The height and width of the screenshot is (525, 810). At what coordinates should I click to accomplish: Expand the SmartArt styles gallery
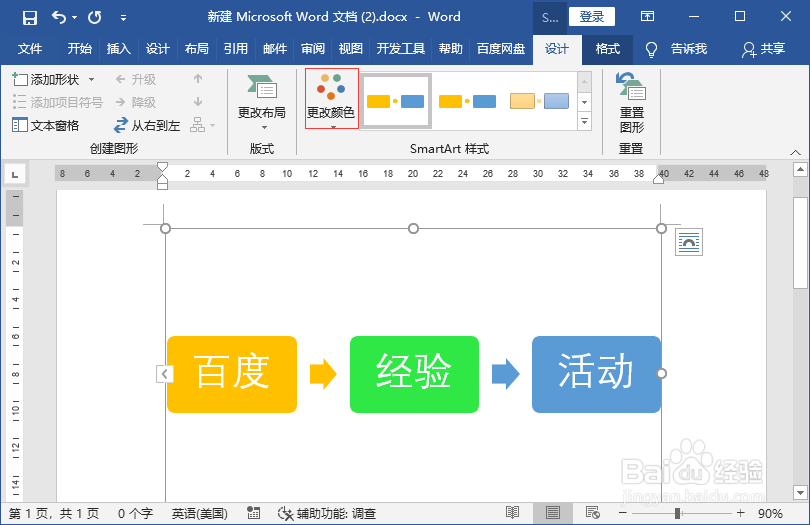(x=584, y=121)
